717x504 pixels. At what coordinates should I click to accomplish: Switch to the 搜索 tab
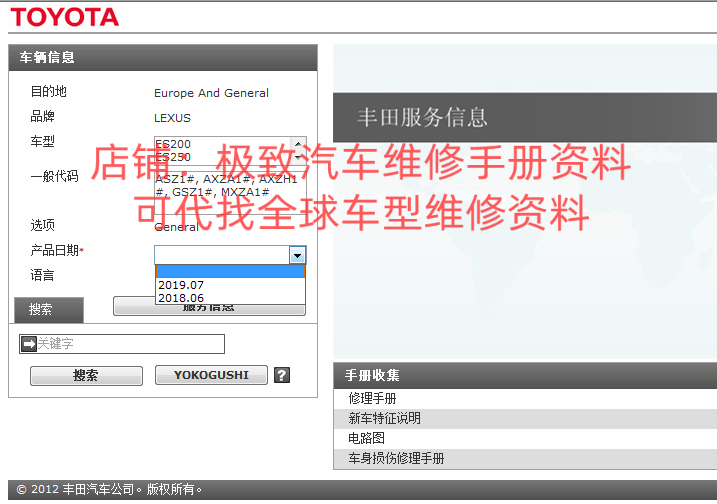point(49,310)
